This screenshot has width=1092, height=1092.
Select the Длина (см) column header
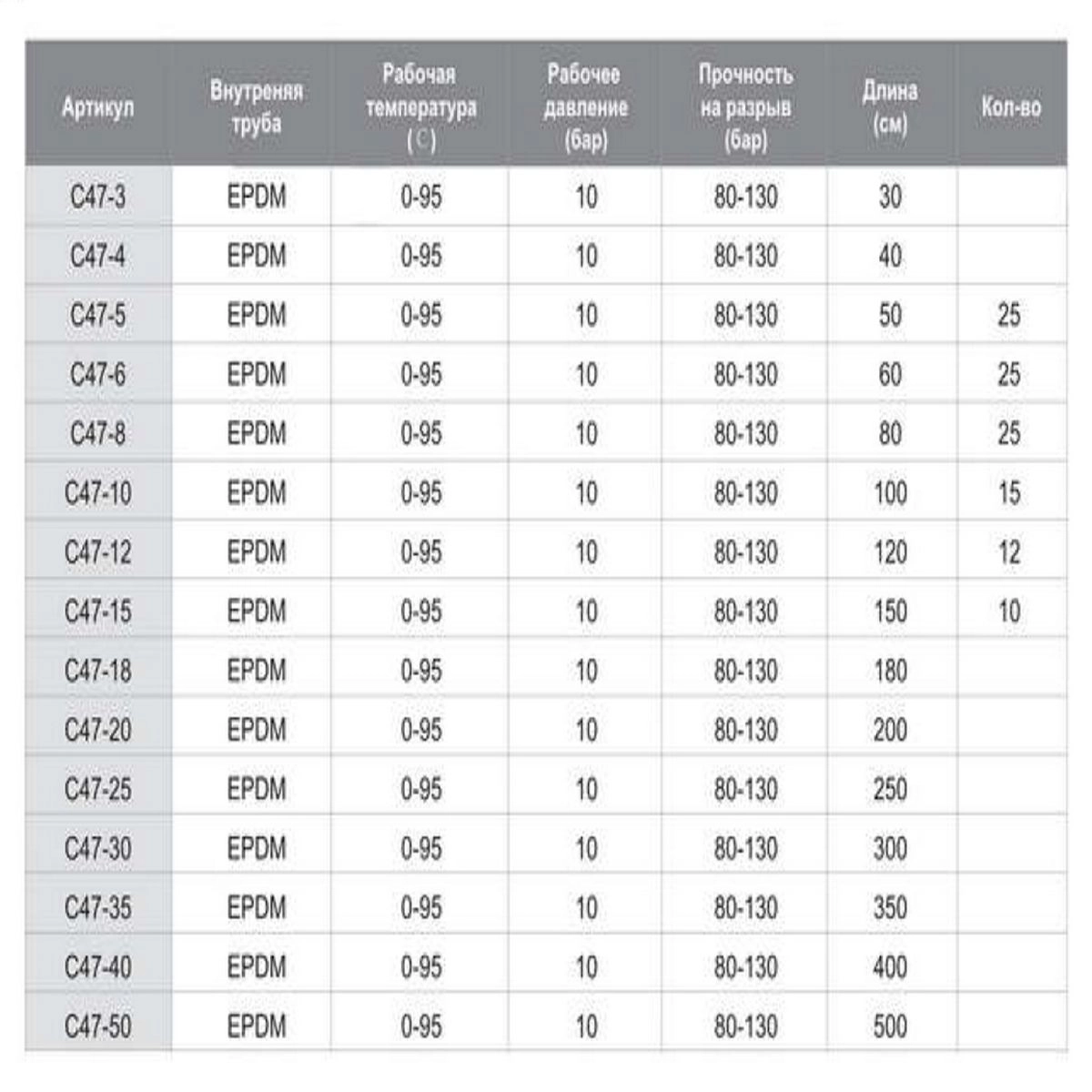coord(890,106)
